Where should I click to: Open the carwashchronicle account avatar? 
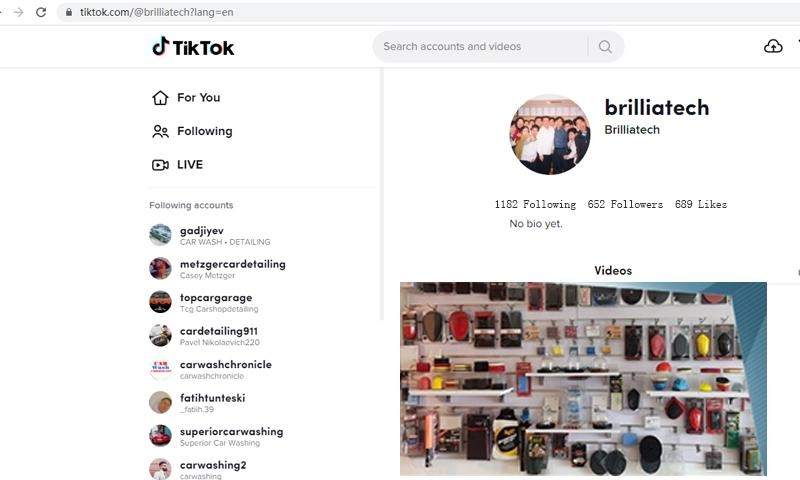(160, 369)
